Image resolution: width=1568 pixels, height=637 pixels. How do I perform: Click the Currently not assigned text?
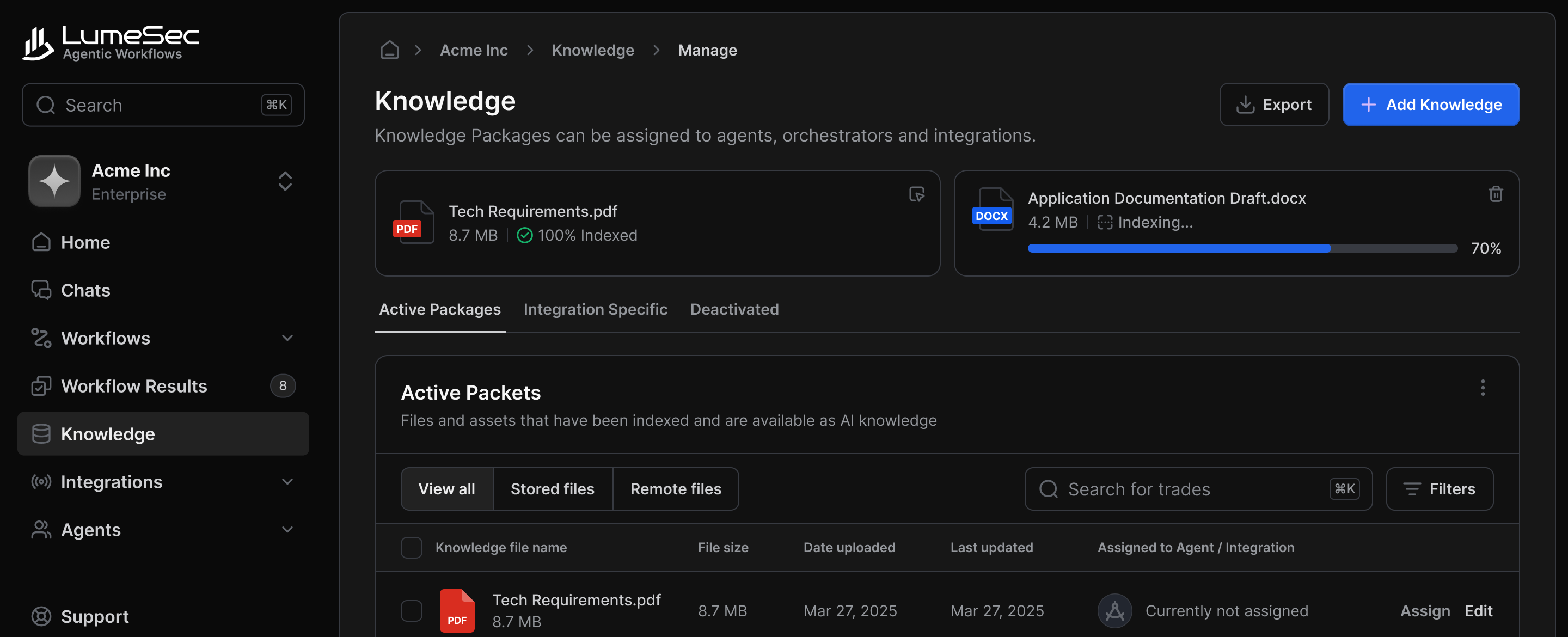pos(1227,610)
